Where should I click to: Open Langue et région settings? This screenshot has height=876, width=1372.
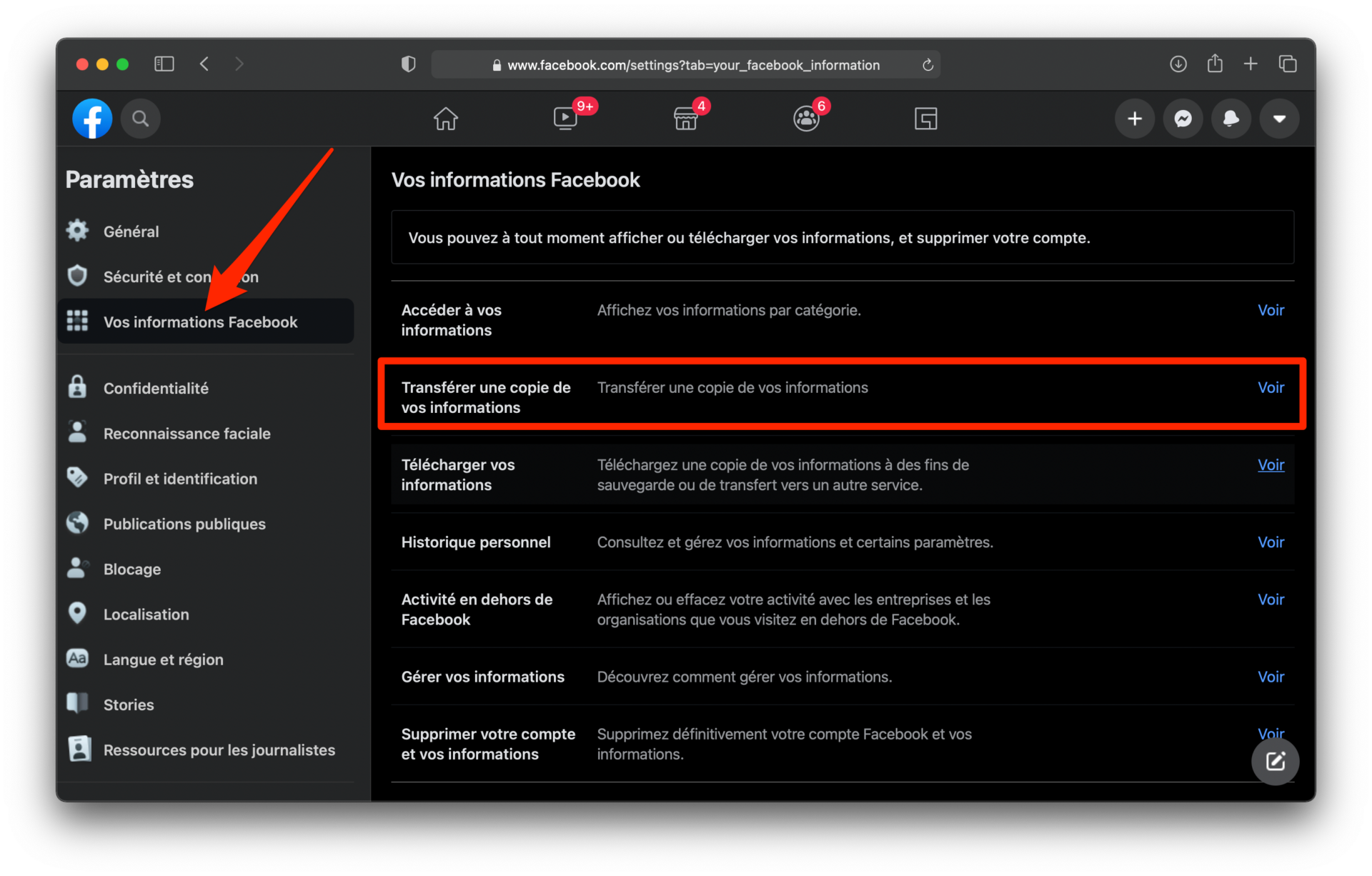pos(206,660)
